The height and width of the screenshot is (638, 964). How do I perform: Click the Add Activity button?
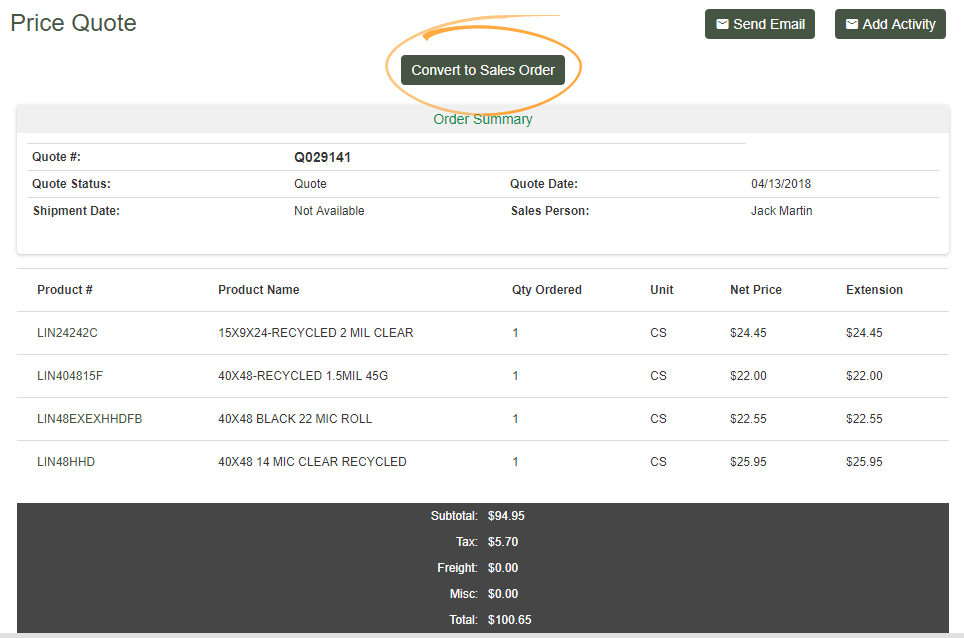(890, 23)
